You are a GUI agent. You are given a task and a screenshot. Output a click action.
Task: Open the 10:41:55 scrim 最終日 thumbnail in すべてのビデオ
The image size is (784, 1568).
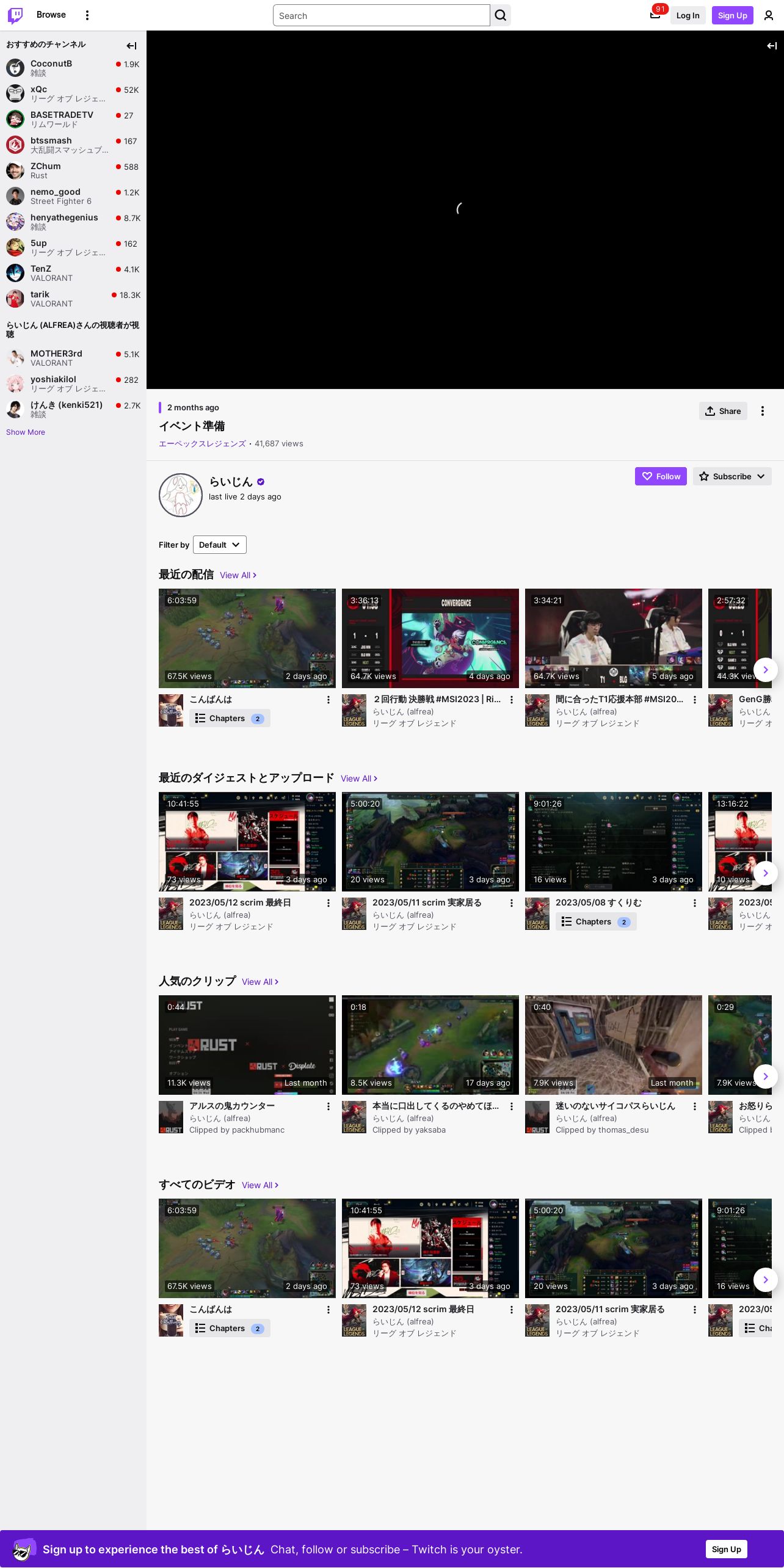(430, 1248)
